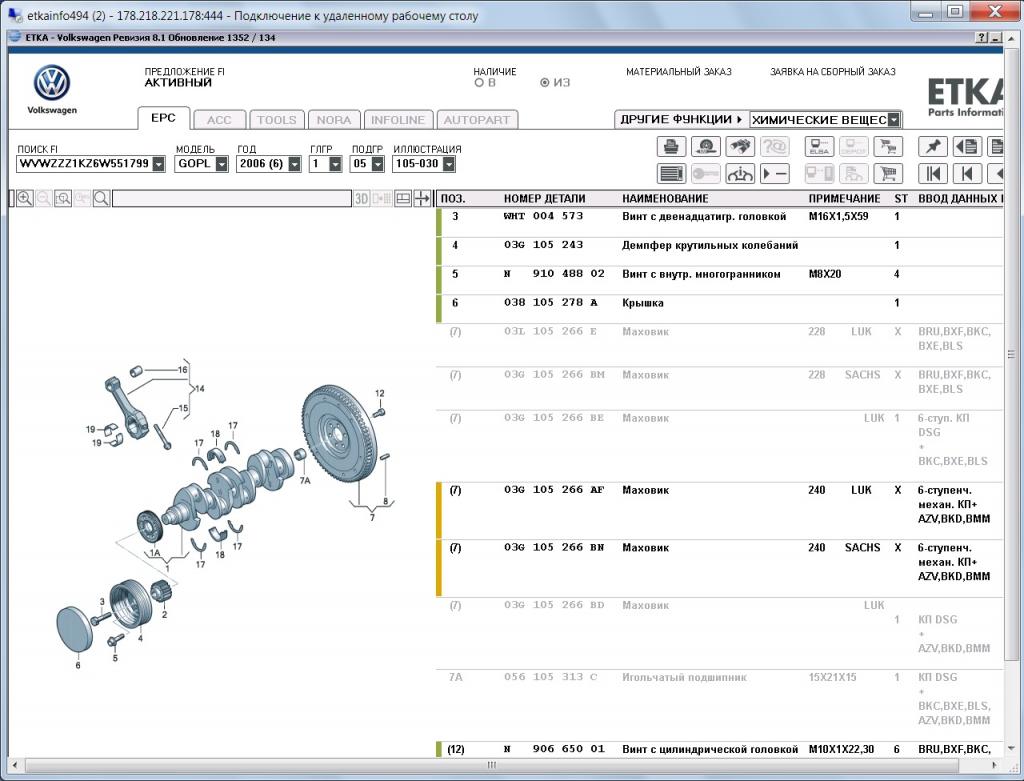Open the МОДЕЛЬ GOPL dropdown
1024x781 pixels.
tap(221, 164)
